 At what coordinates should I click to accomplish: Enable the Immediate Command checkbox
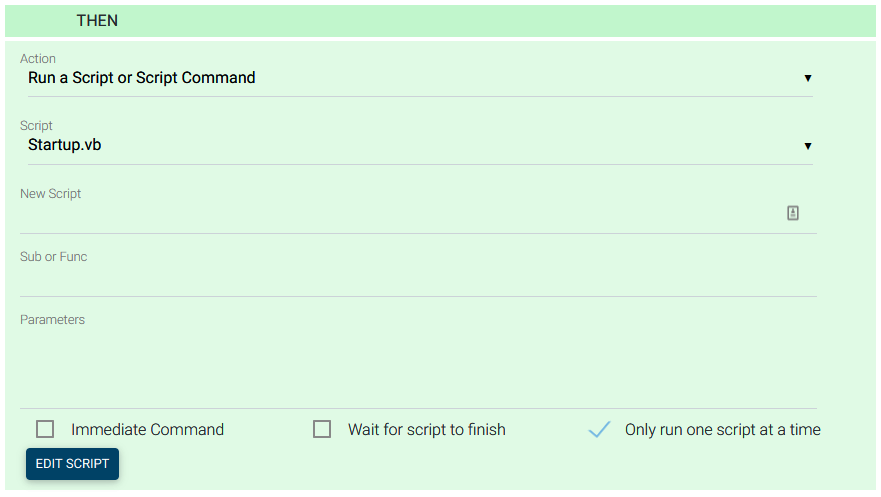[x=45, y=429]
